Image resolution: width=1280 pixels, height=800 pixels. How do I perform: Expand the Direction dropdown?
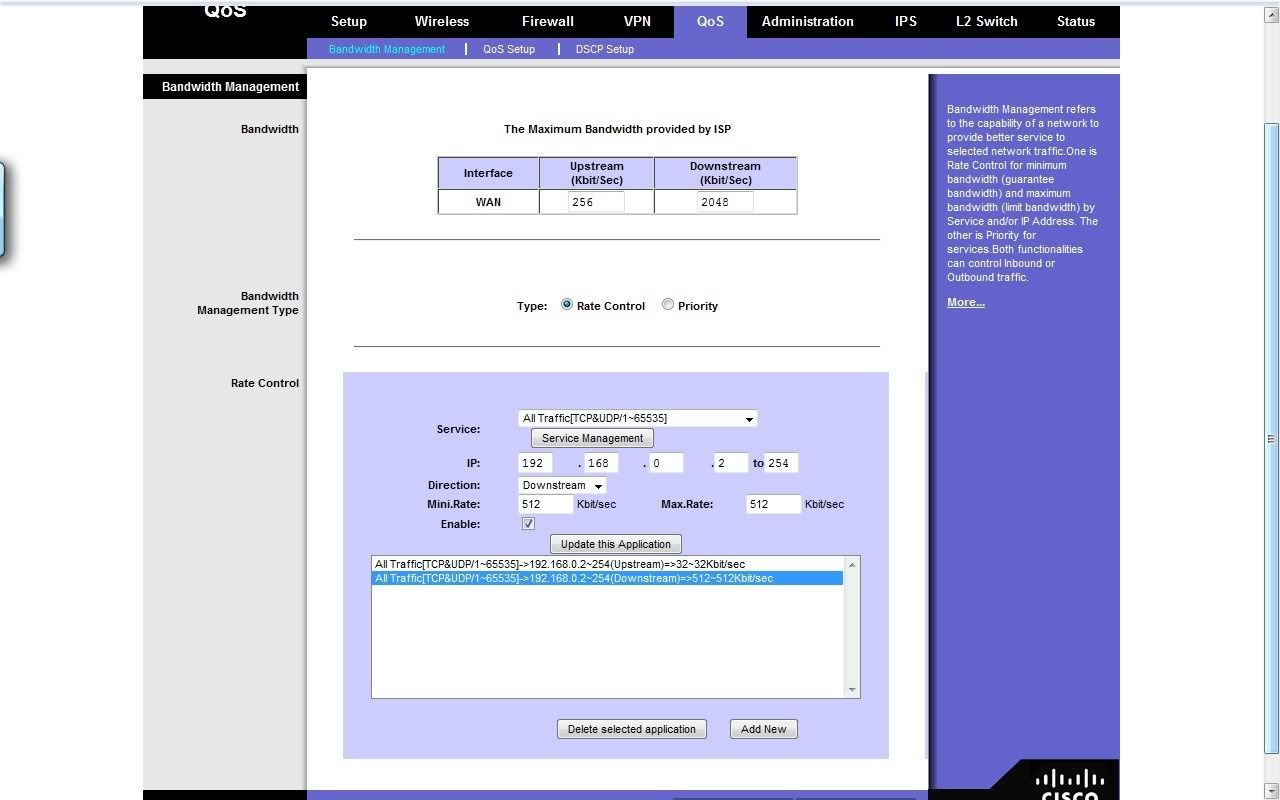(x=598, y=486)
